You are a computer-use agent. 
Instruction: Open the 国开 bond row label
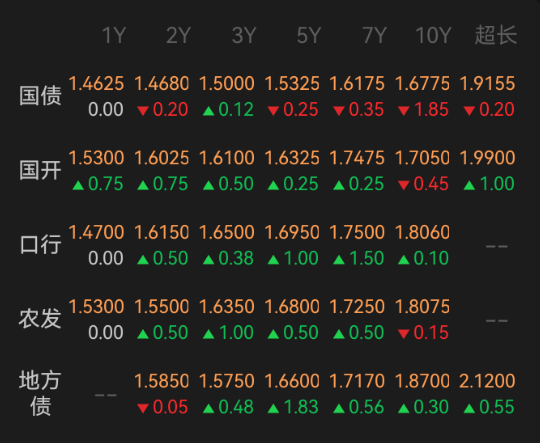pyautogui.click(x=40, y=170)
